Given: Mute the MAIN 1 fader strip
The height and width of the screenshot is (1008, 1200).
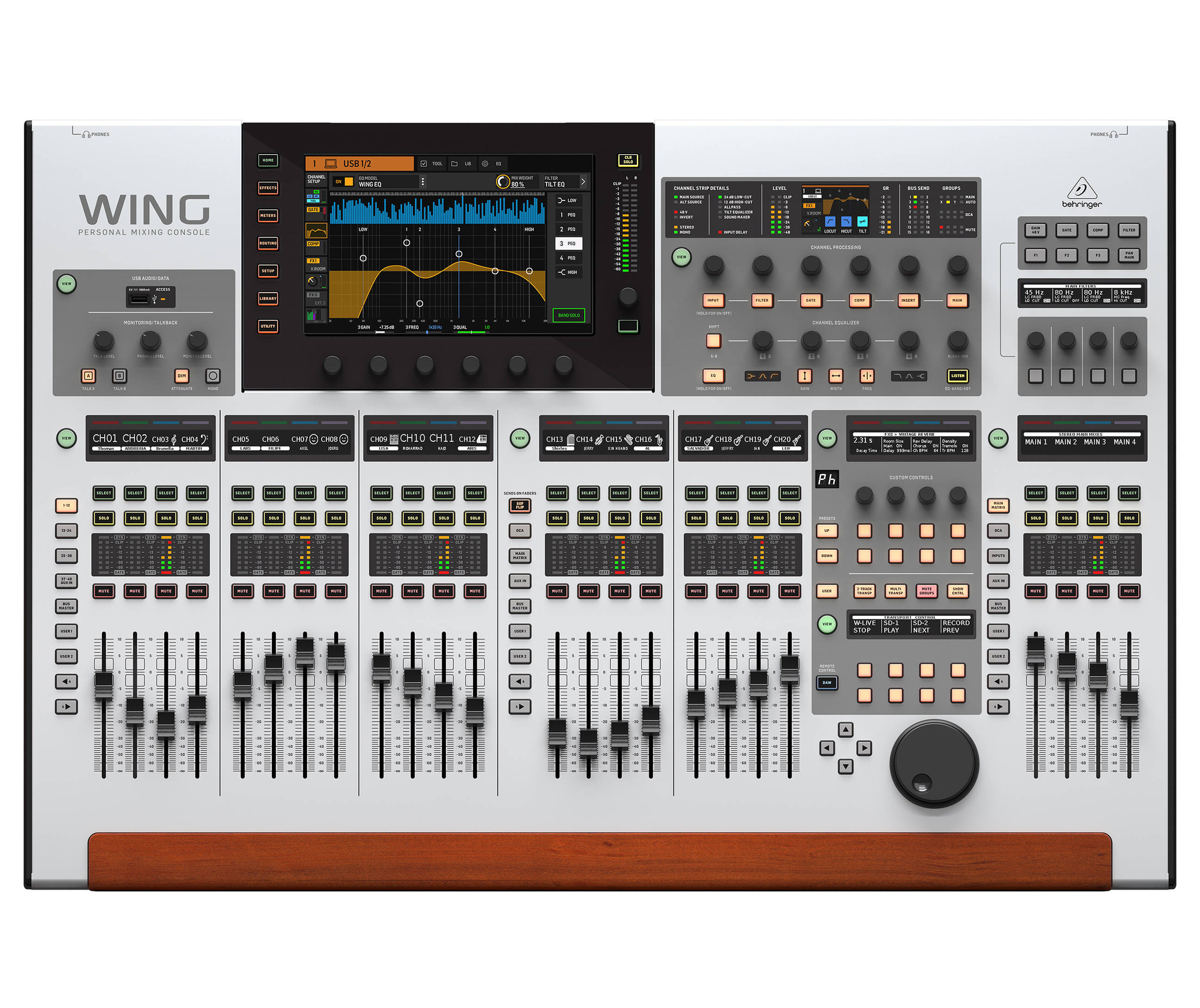Looking at the screenshot, I should pyautogui.click(x=1035, y=591).
